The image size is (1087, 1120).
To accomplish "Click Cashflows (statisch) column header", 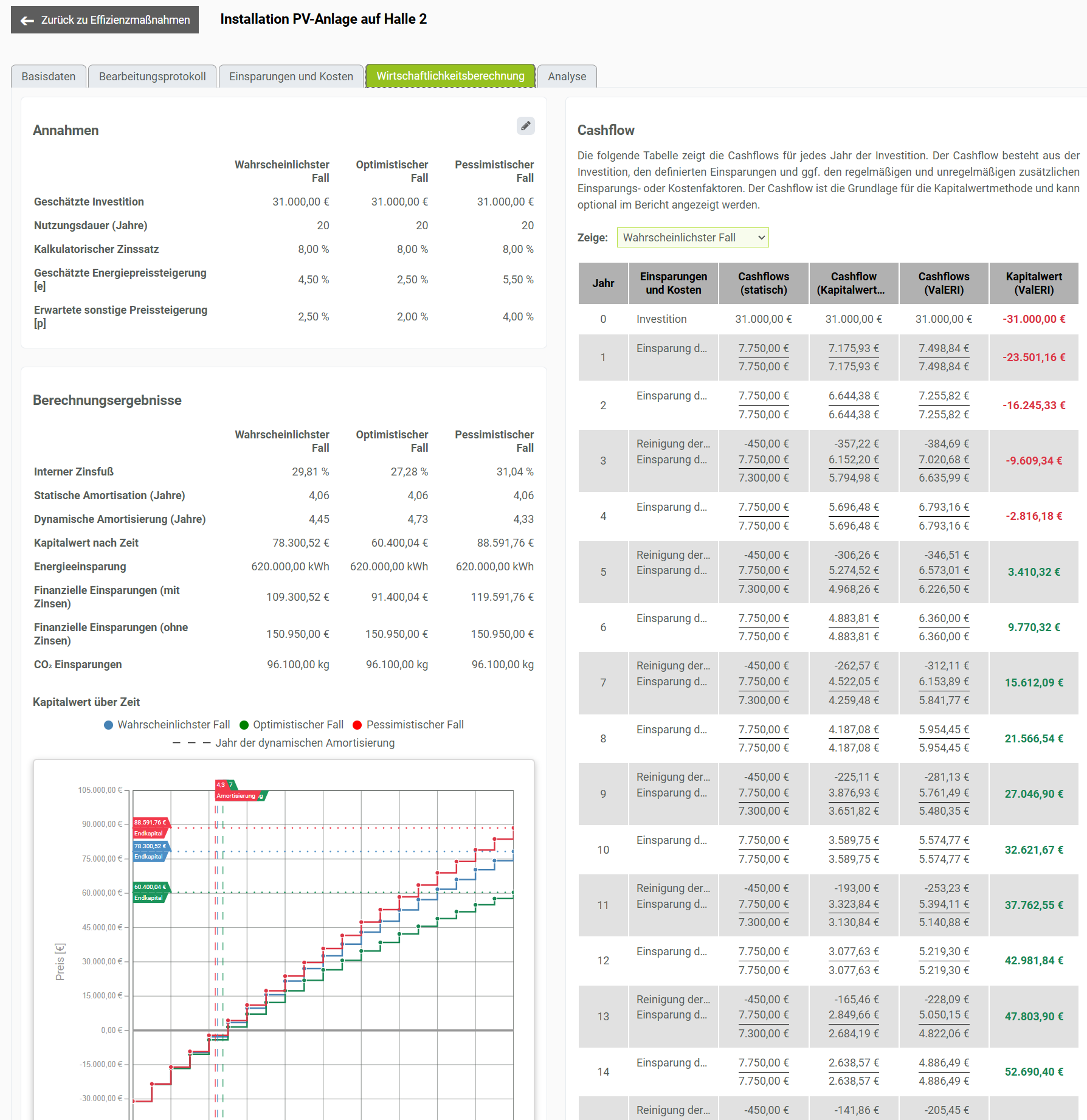I will [764, 283].
